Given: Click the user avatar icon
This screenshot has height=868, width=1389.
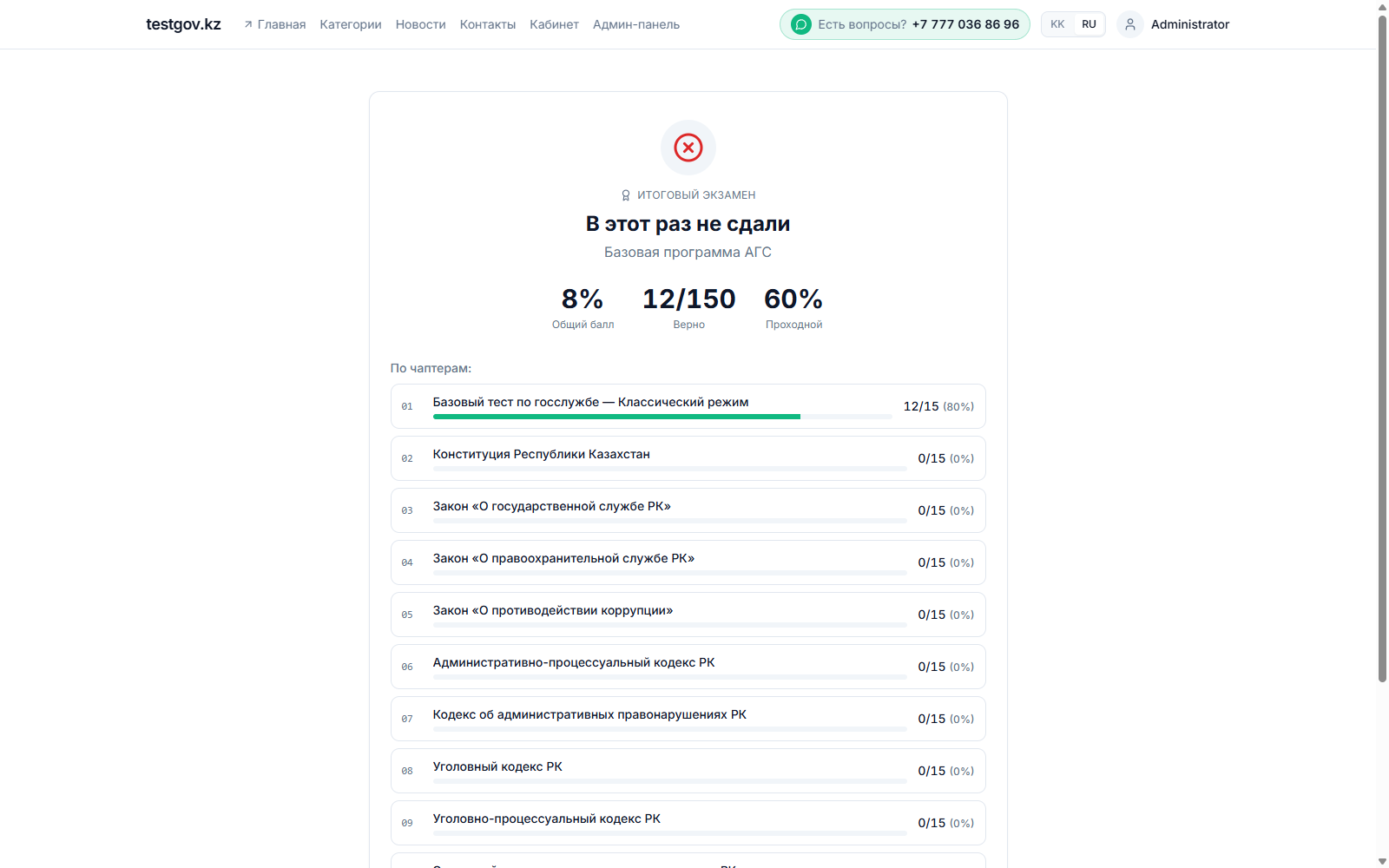Looking at the screenshot, I should (x=1129, y=24).
